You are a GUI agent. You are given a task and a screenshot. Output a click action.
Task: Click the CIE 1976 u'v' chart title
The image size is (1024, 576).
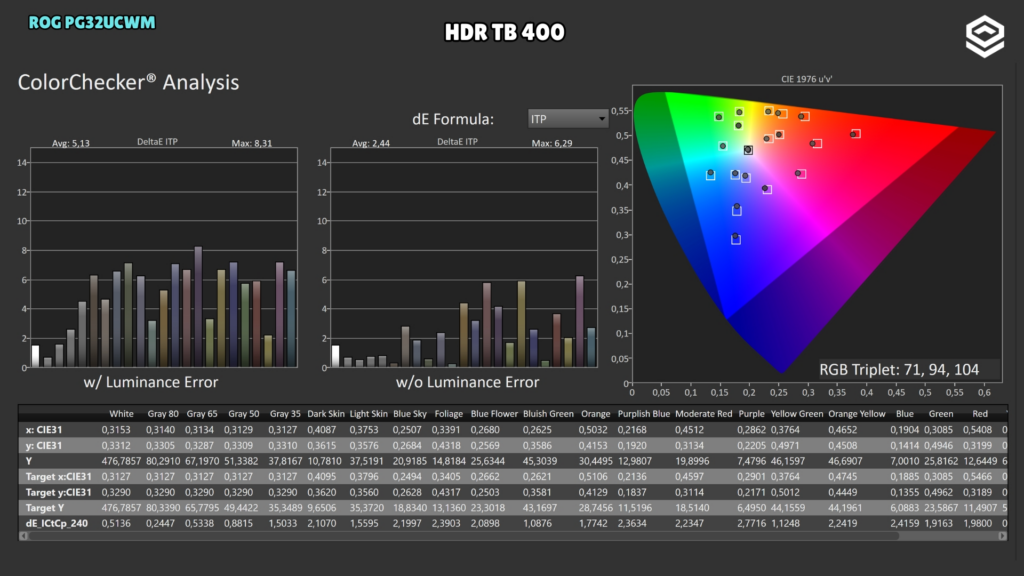[807, 79]
